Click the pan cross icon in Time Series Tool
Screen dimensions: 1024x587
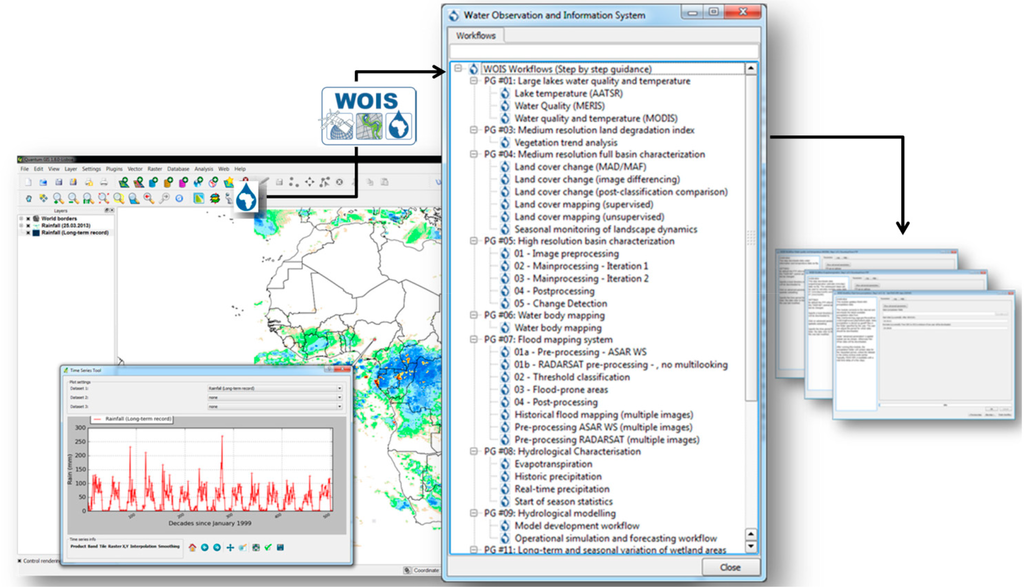click(230, 547)
